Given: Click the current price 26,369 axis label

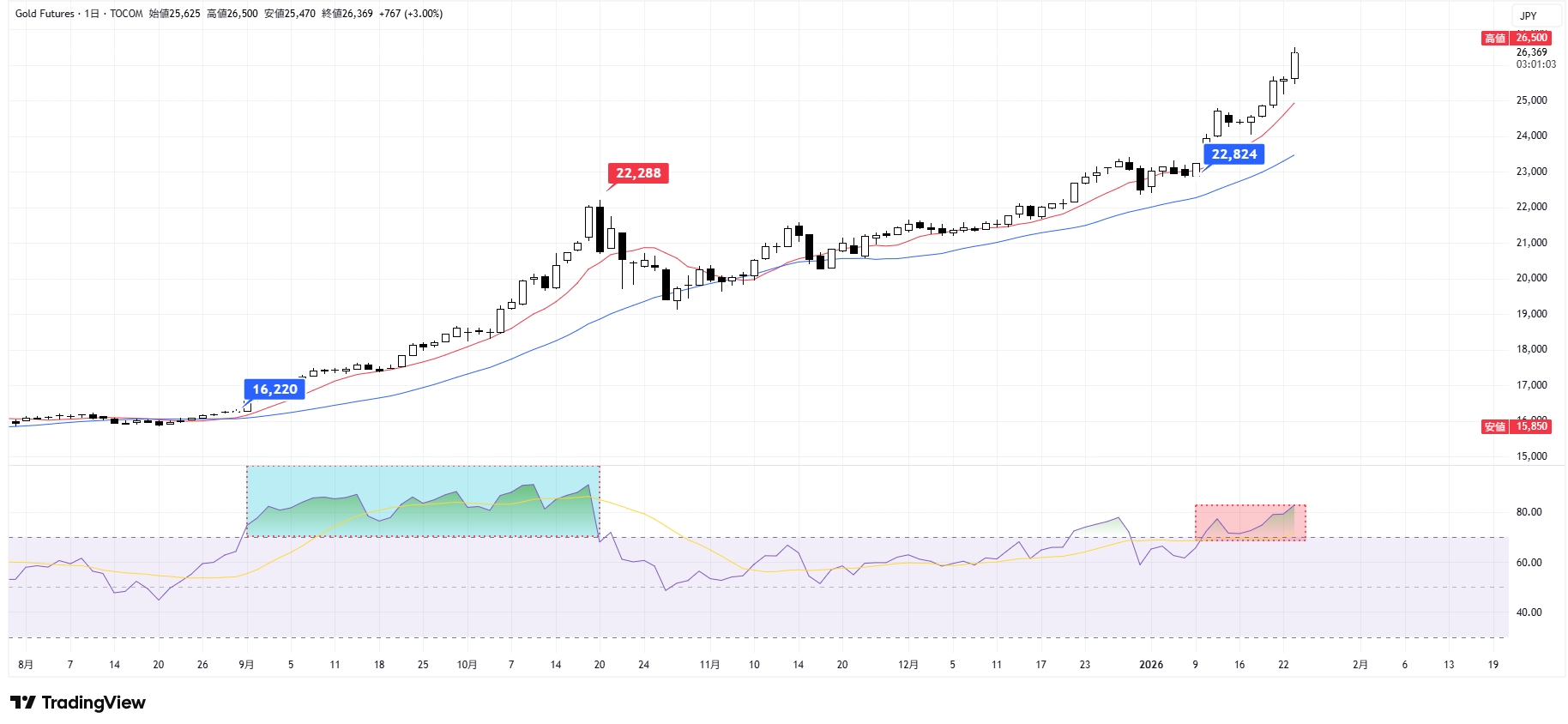Looking at the screenshot, I should coord(1531,52).
